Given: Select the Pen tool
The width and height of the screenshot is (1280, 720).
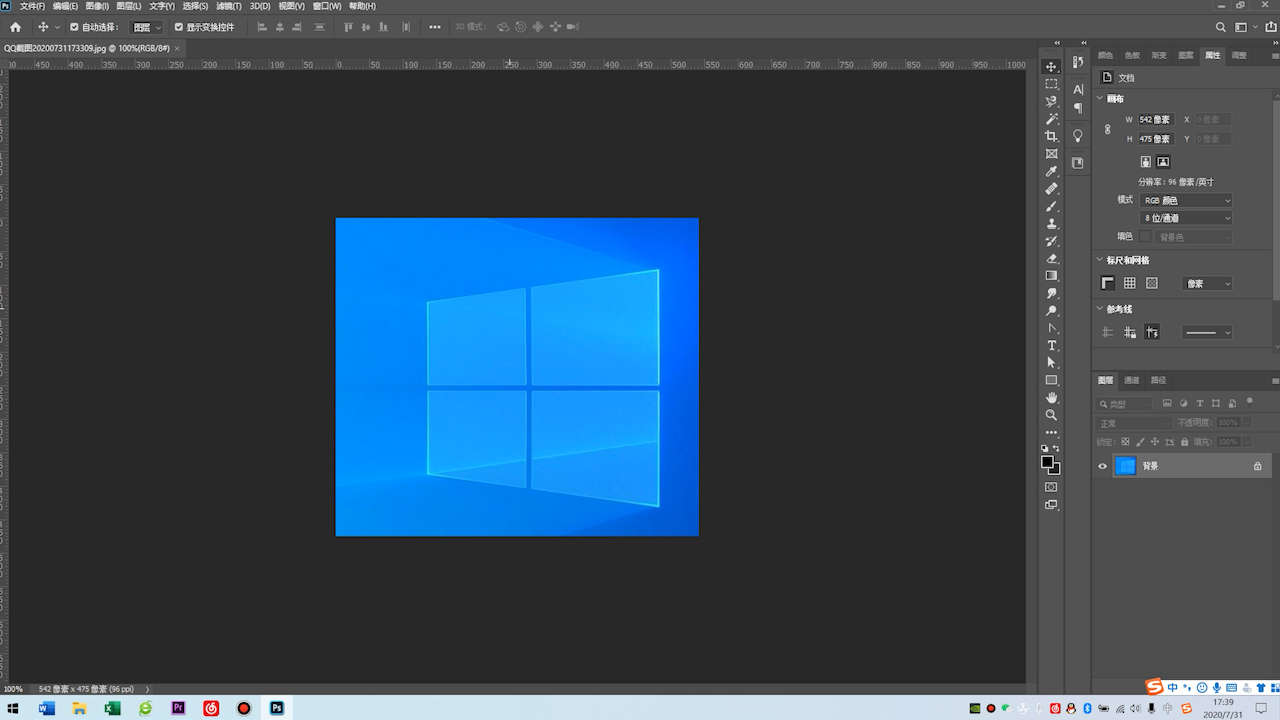Looking at the screenshot, I should point(1051,328).
